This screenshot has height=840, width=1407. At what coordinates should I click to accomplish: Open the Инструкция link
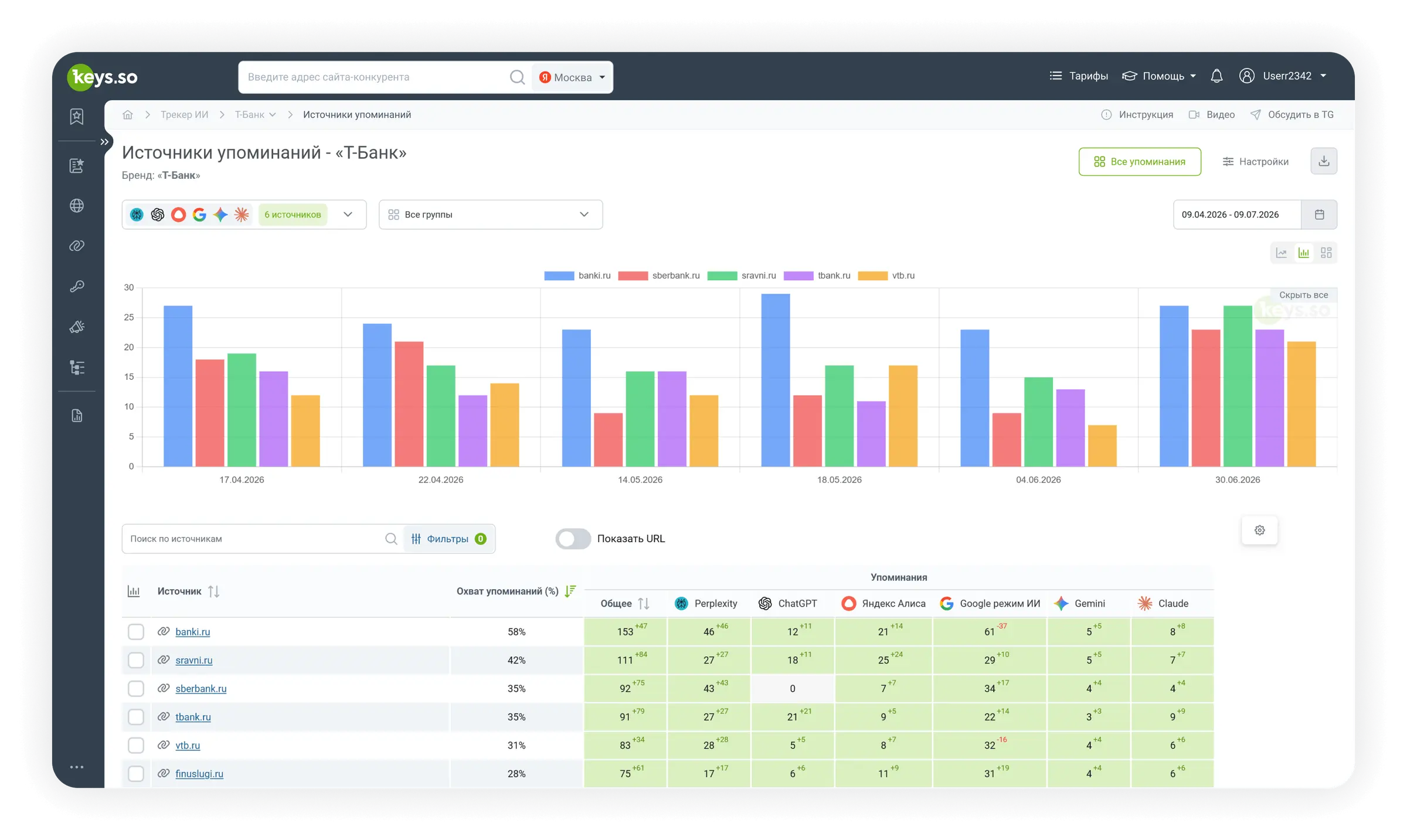1137,115
